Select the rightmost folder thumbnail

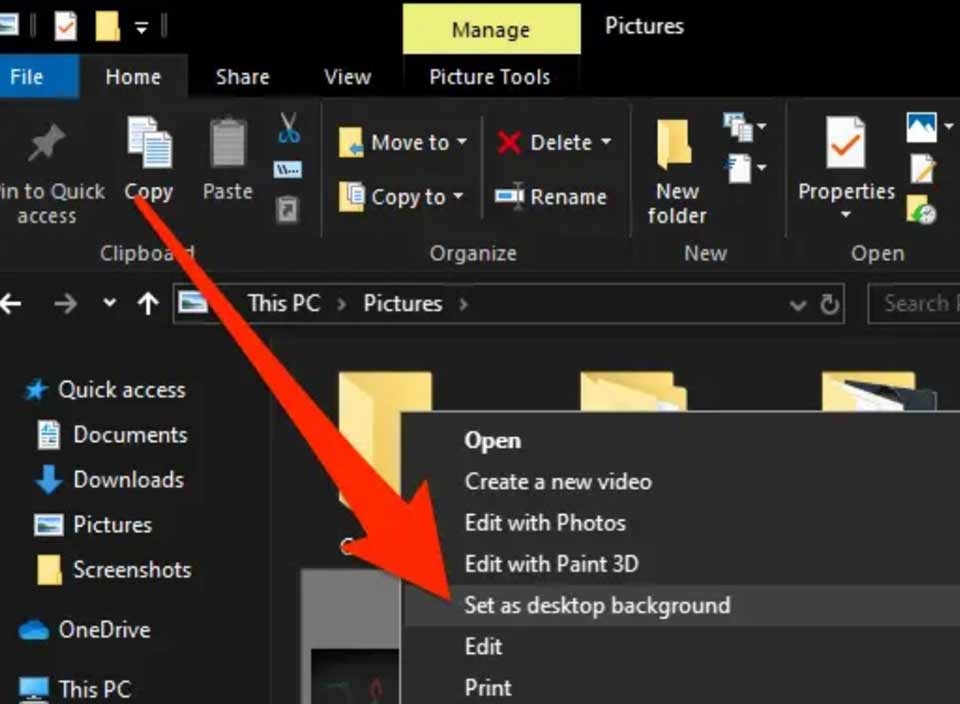pos(879,391)
